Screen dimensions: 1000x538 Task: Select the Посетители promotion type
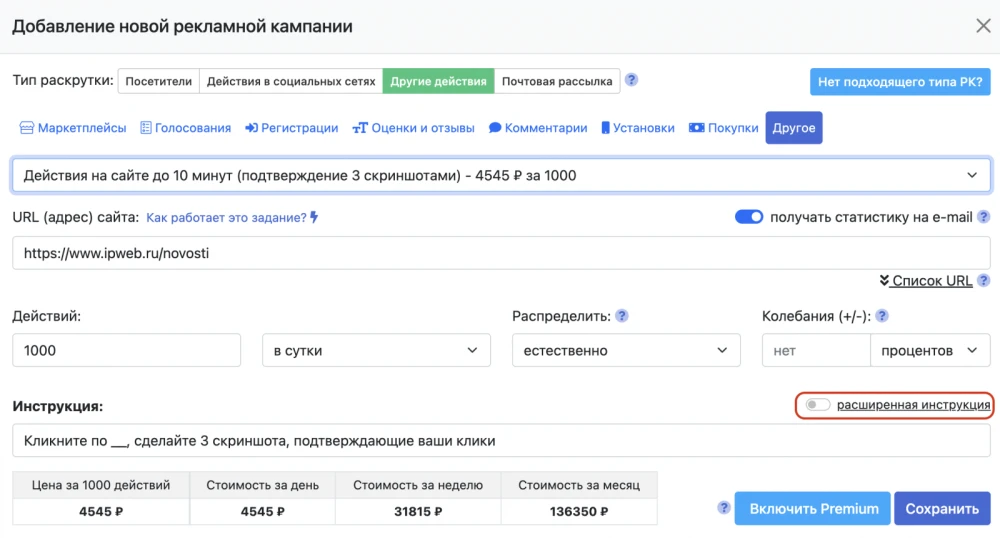click(x=159, y=81)
